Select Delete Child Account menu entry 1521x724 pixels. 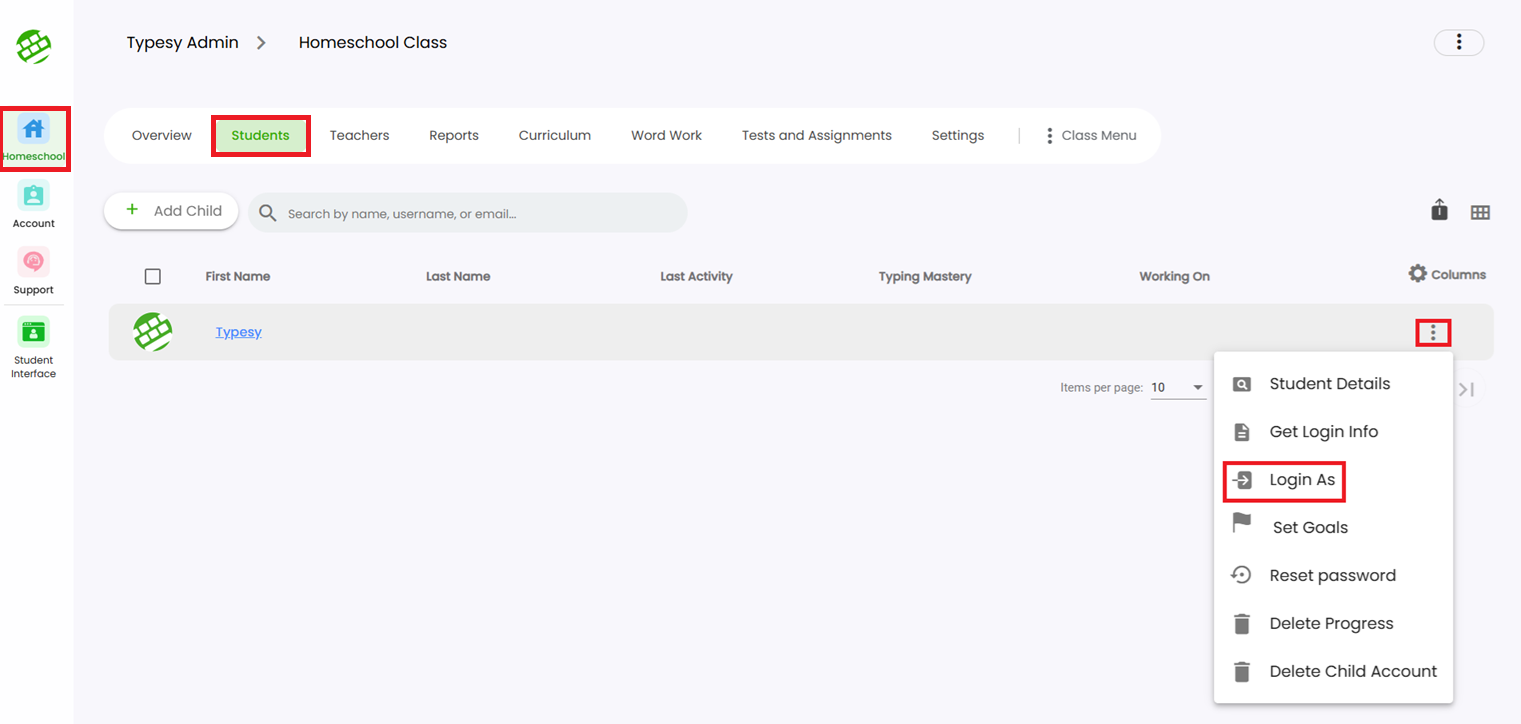click(1333, 672)
